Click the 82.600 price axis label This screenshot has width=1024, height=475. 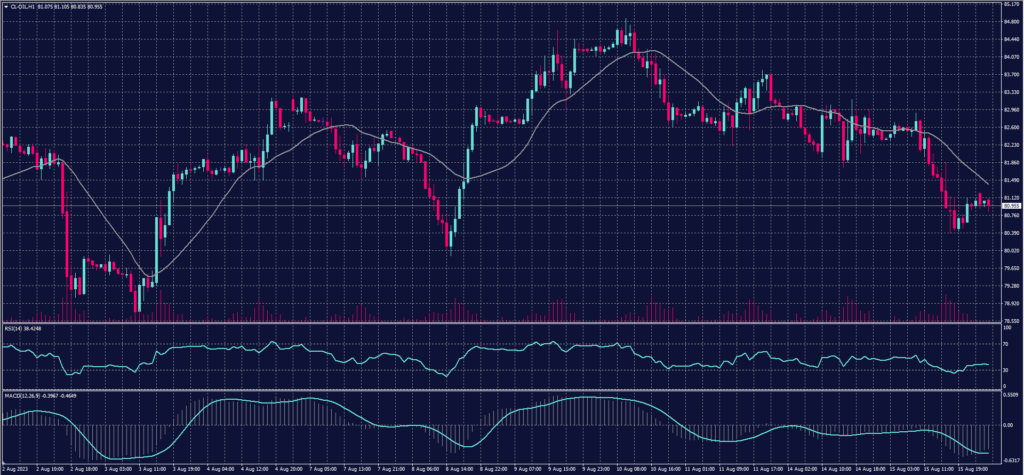1009,127
